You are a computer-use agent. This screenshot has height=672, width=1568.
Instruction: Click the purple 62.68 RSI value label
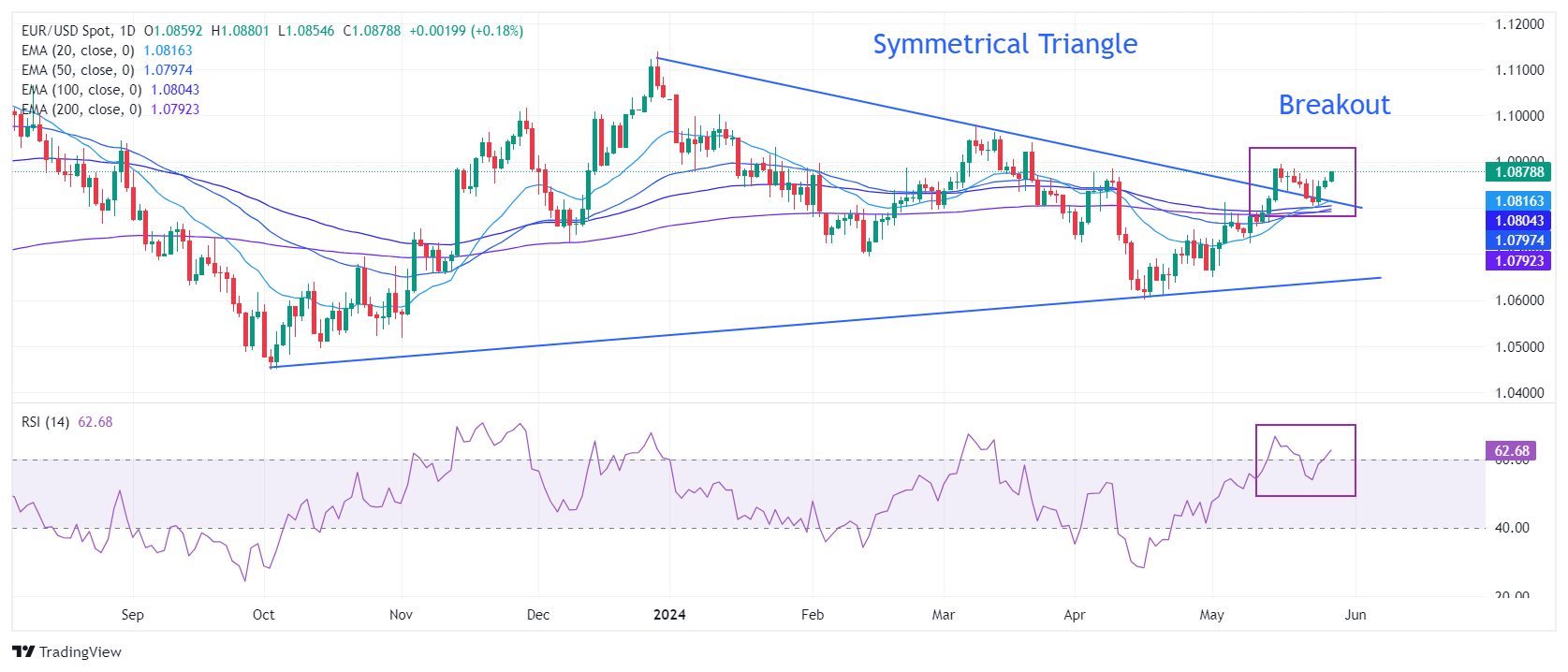click(1511, 451)
